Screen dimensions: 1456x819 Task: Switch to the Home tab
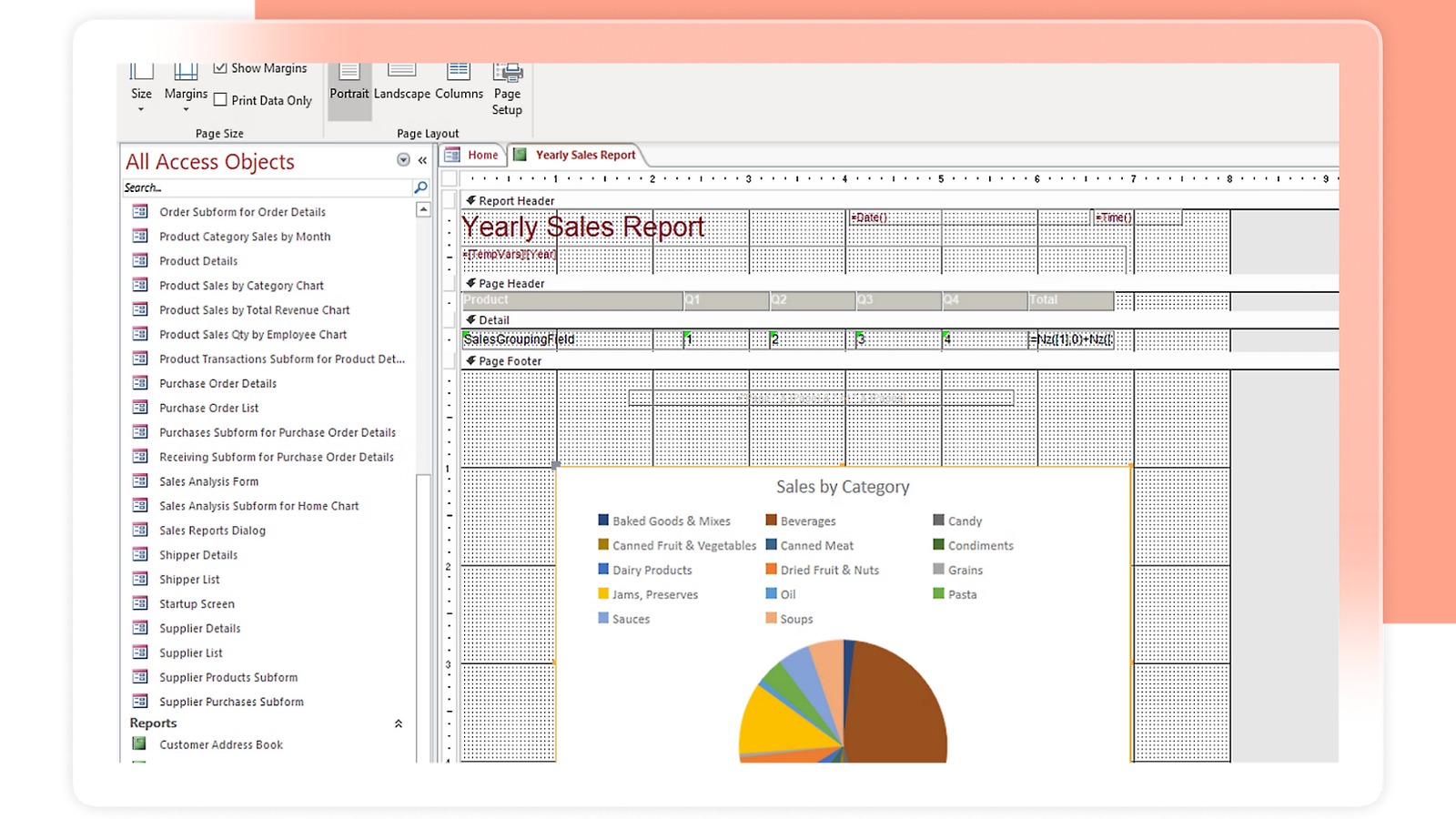473,155
